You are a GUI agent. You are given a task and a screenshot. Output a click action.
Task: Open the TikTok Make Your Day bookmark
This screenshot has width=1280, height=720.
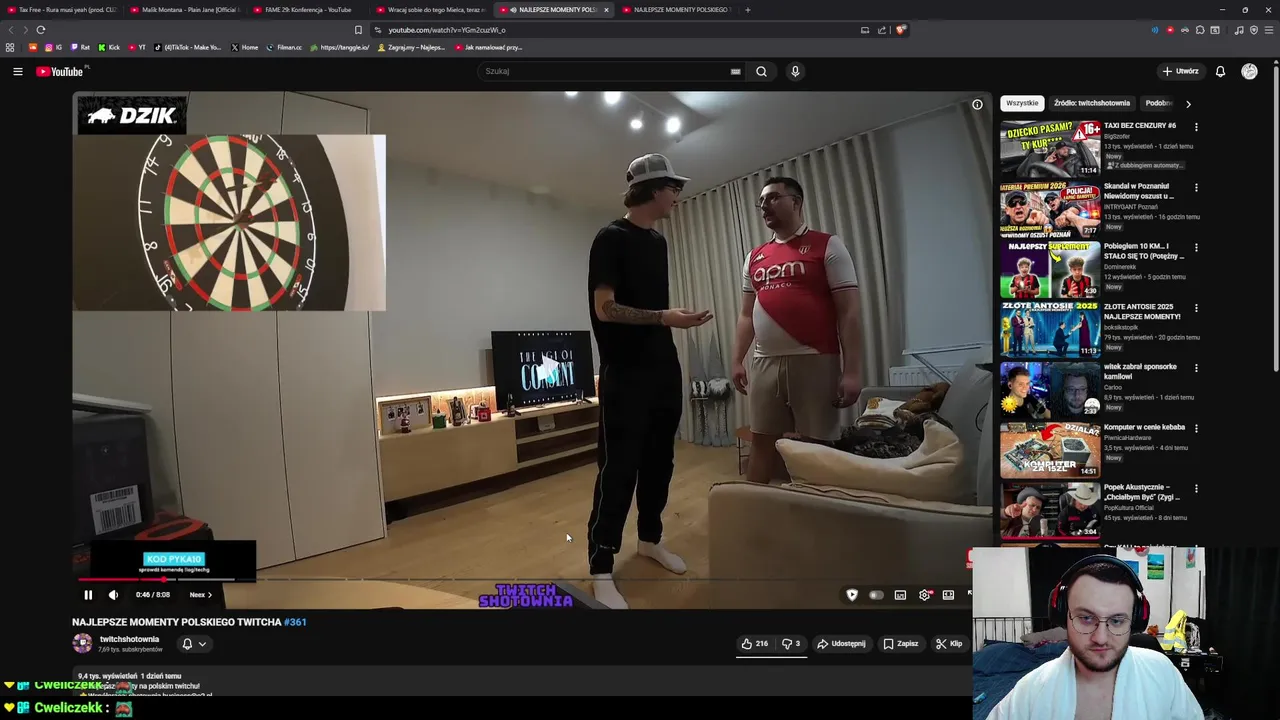point(188,47)
